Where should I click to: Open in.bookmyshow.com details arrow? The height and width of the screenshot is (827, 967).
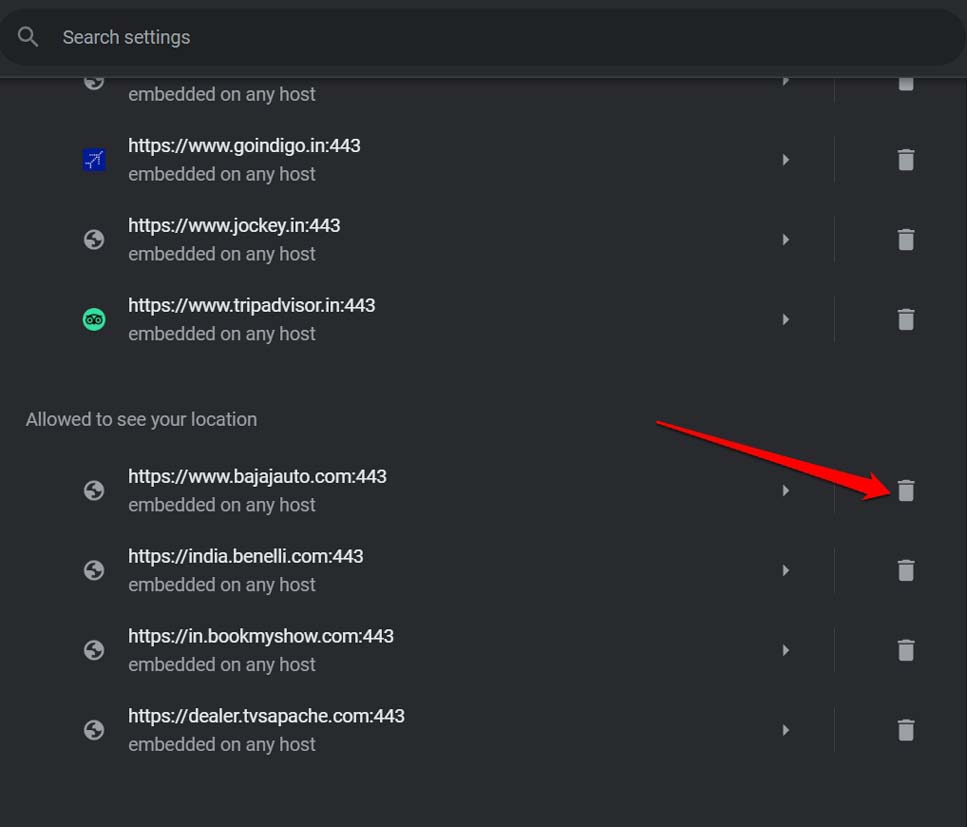point(786,650)
